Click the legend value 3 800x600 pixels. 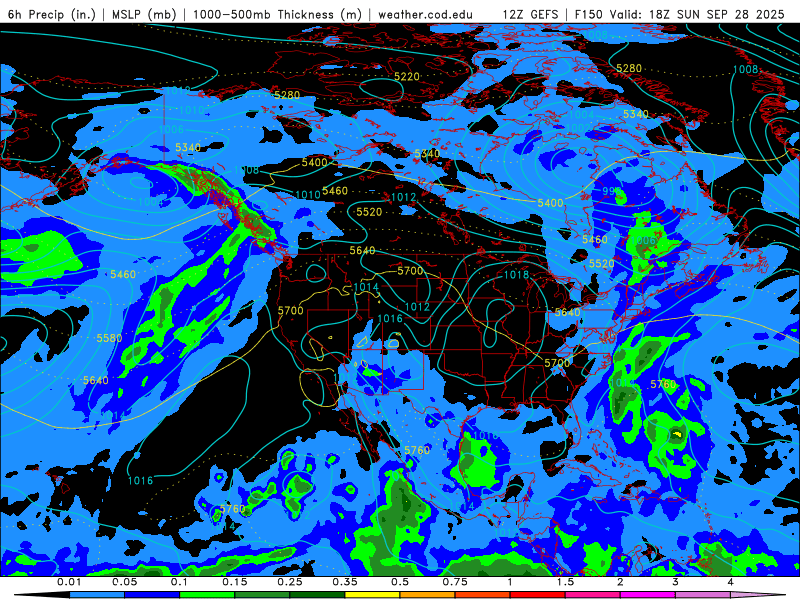pos(676,582)
